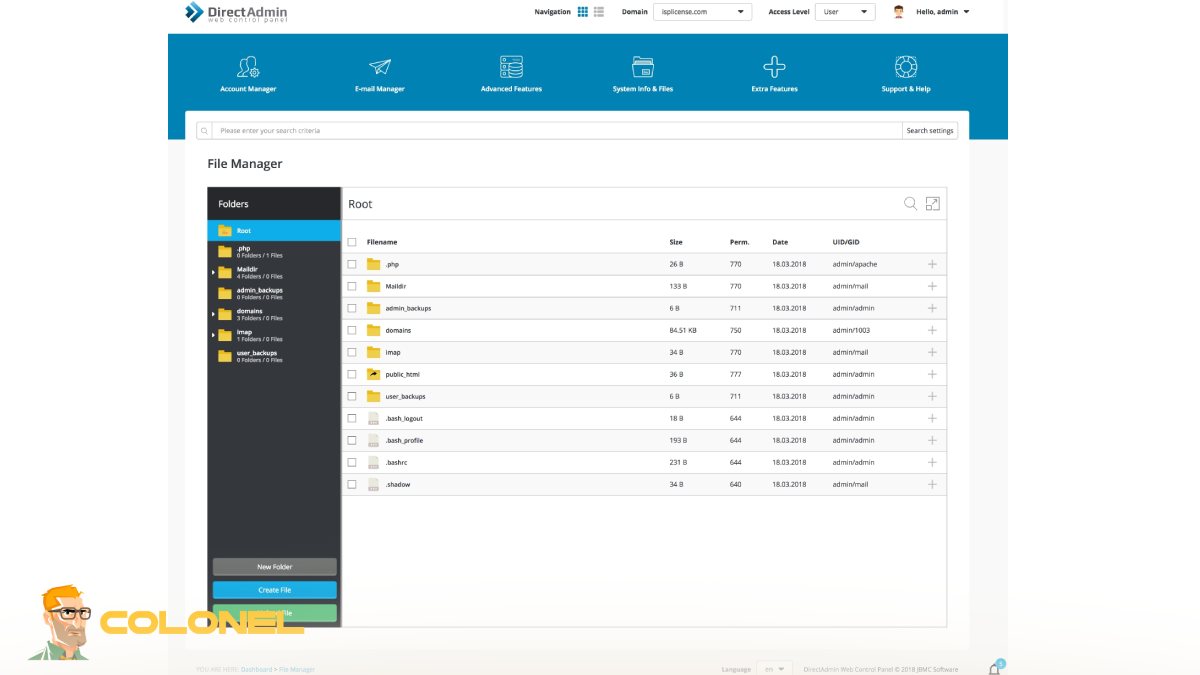Image resolution: width=1200 pixels, height=675 pixels.
Task: Click the Create File button
Action: (x=274, y=589)
